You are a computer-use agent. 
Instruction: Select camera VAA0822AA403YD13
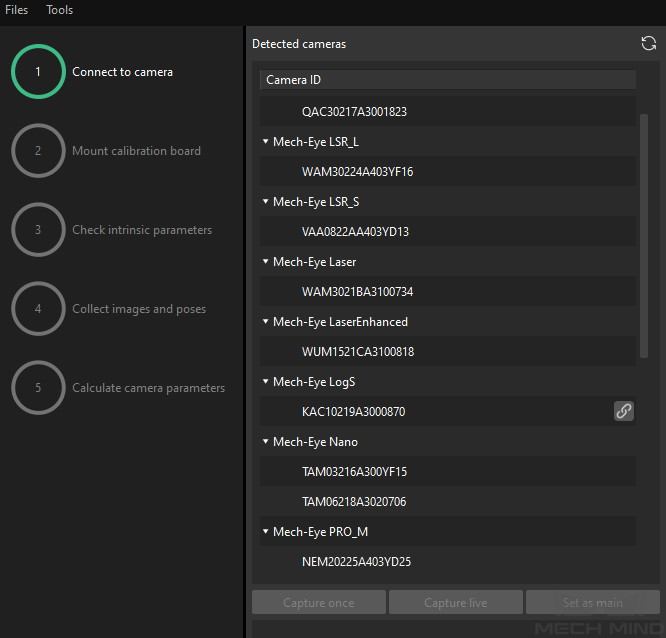pos(448,231)
